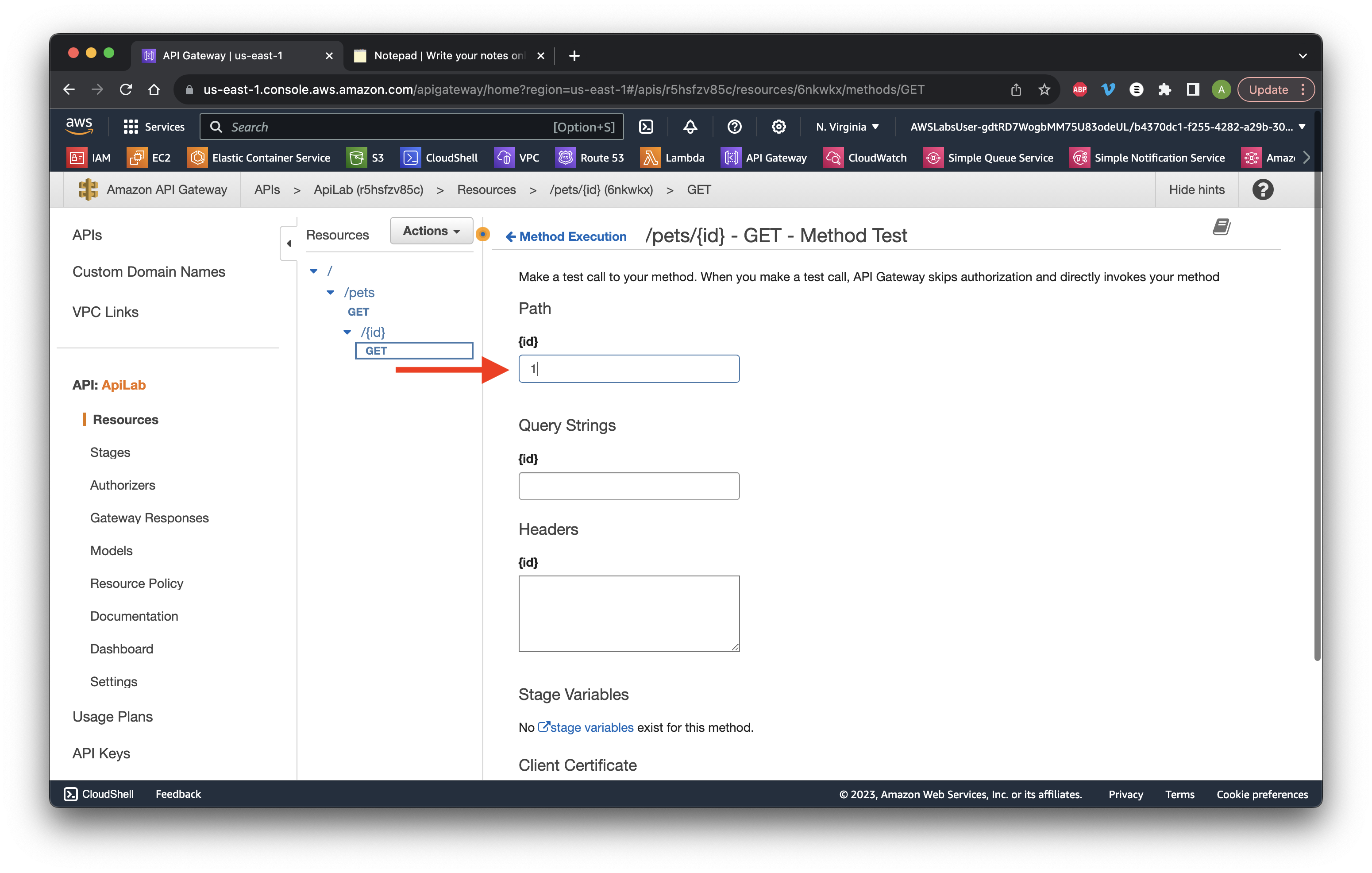Image resolution: width=1372 pixels, height=873 pixels.
Task: Open Simple Notification Service shortcut
Action: (x=1148, y=158)
